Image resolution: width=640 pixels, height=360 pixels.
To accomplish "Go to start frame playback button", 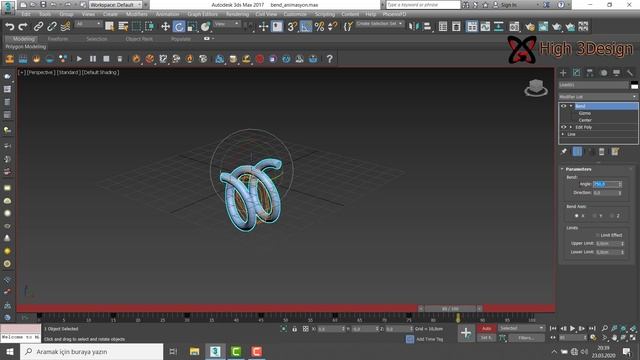I will coord(553,328).
